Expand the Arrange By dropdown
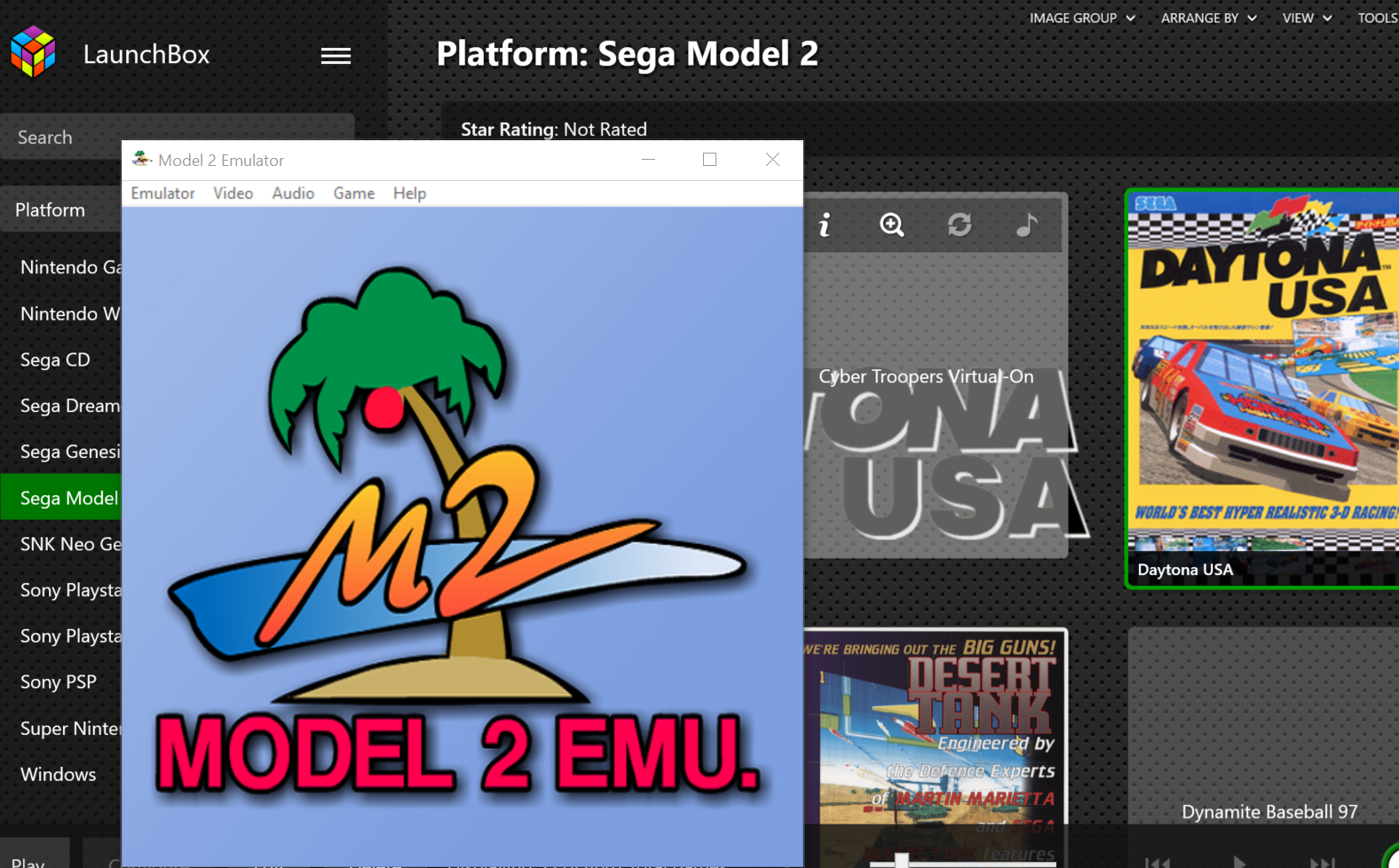The width and height of the screenshot is (1399, 868). pos(1208,18)
